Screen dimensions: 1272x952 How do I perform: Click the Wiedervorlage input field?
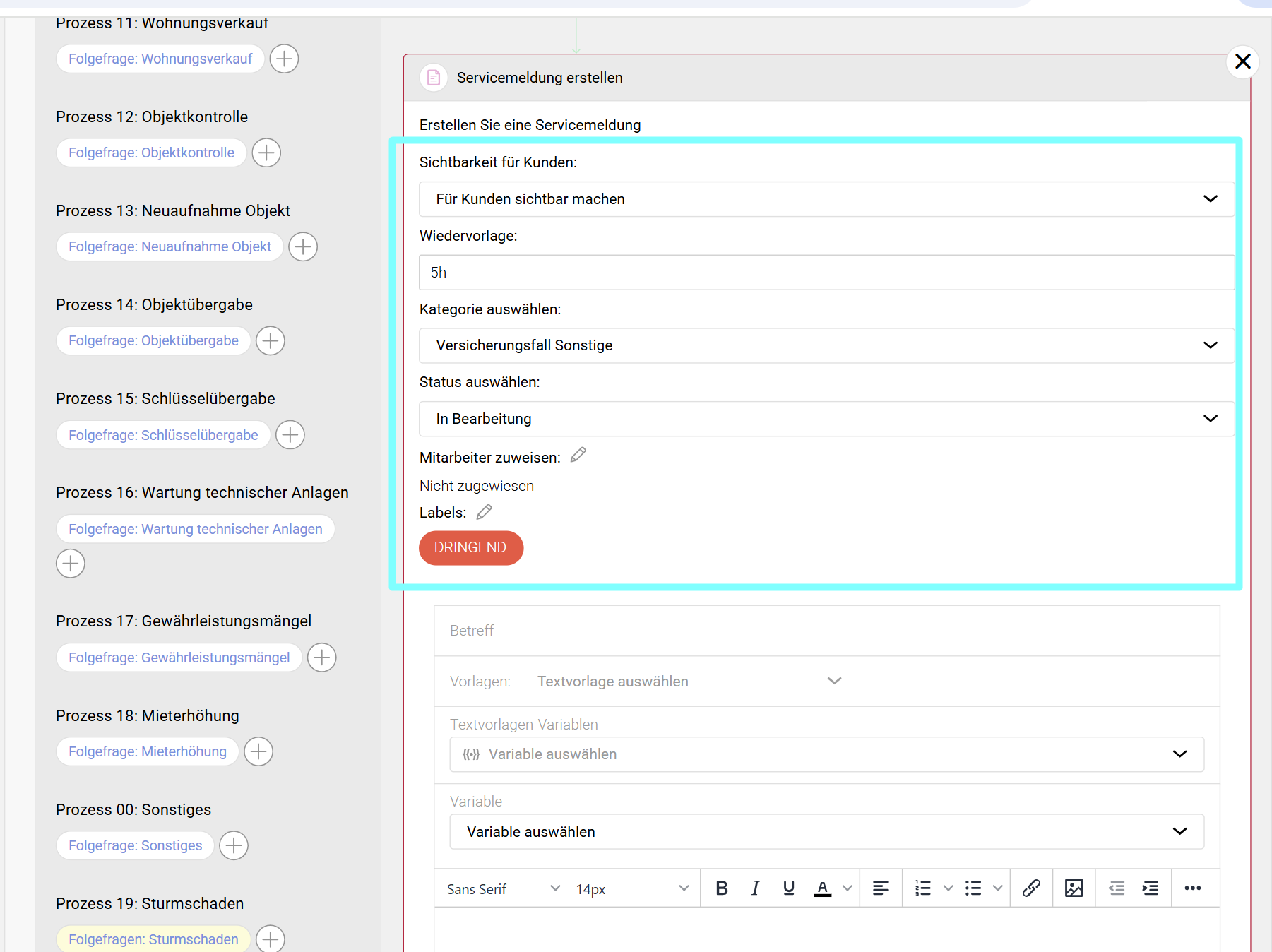coord(826,273)
